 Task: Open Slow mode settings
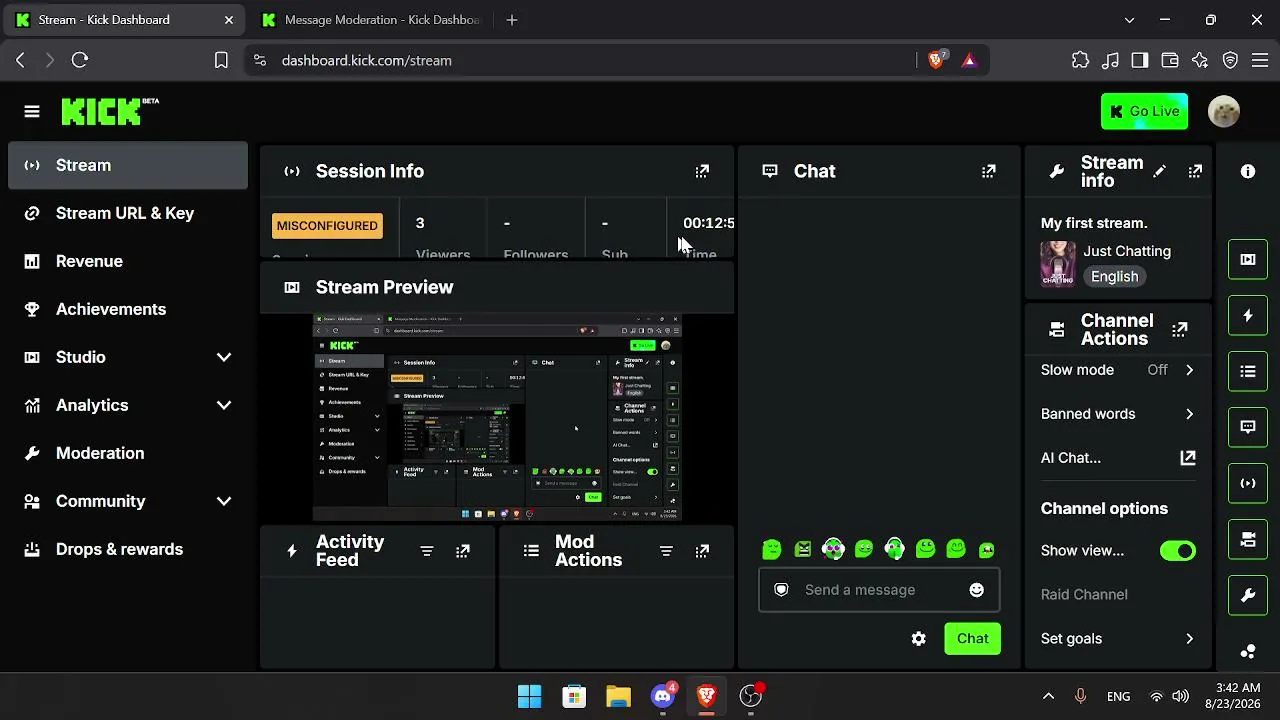coord(1118,370)
